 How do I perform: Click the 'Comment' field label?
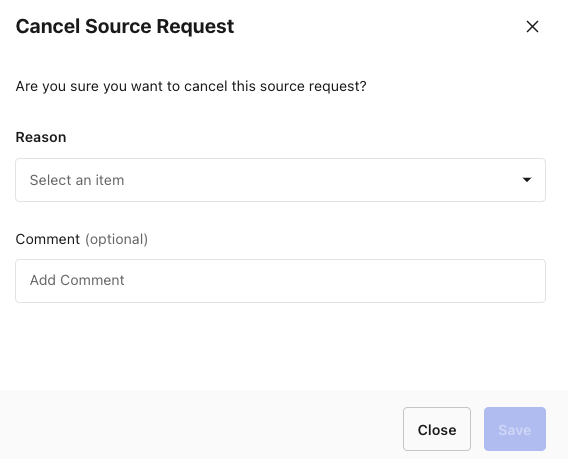click(47, 239)
